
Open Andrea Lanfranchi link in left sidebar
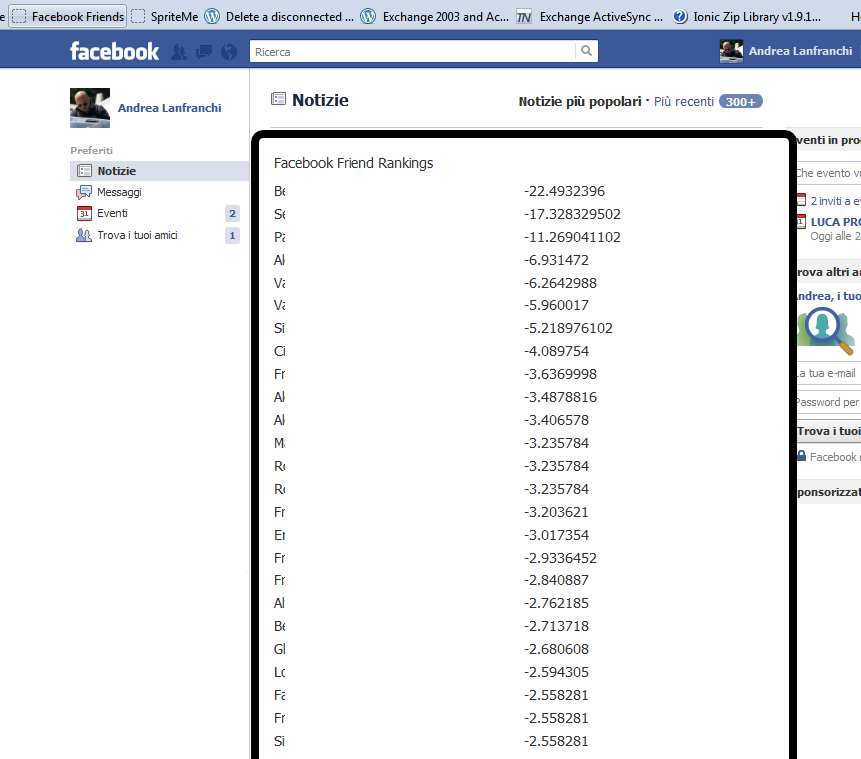point(170,108)
